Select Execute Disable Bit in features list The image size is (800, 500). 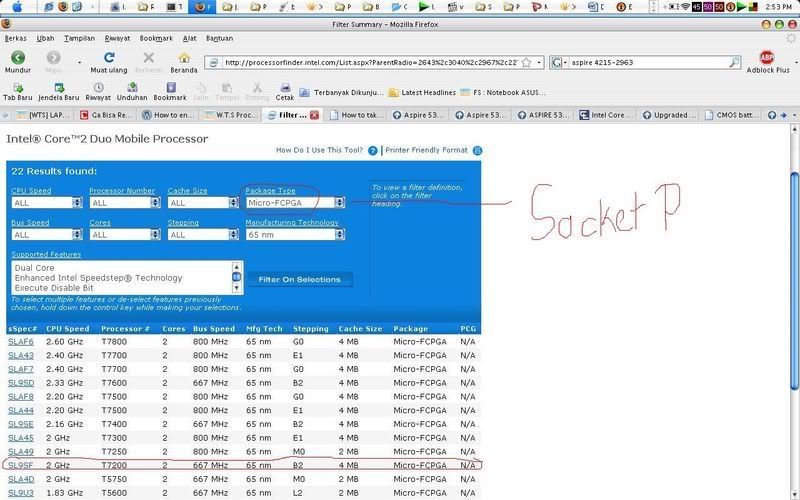pos(54,288)
